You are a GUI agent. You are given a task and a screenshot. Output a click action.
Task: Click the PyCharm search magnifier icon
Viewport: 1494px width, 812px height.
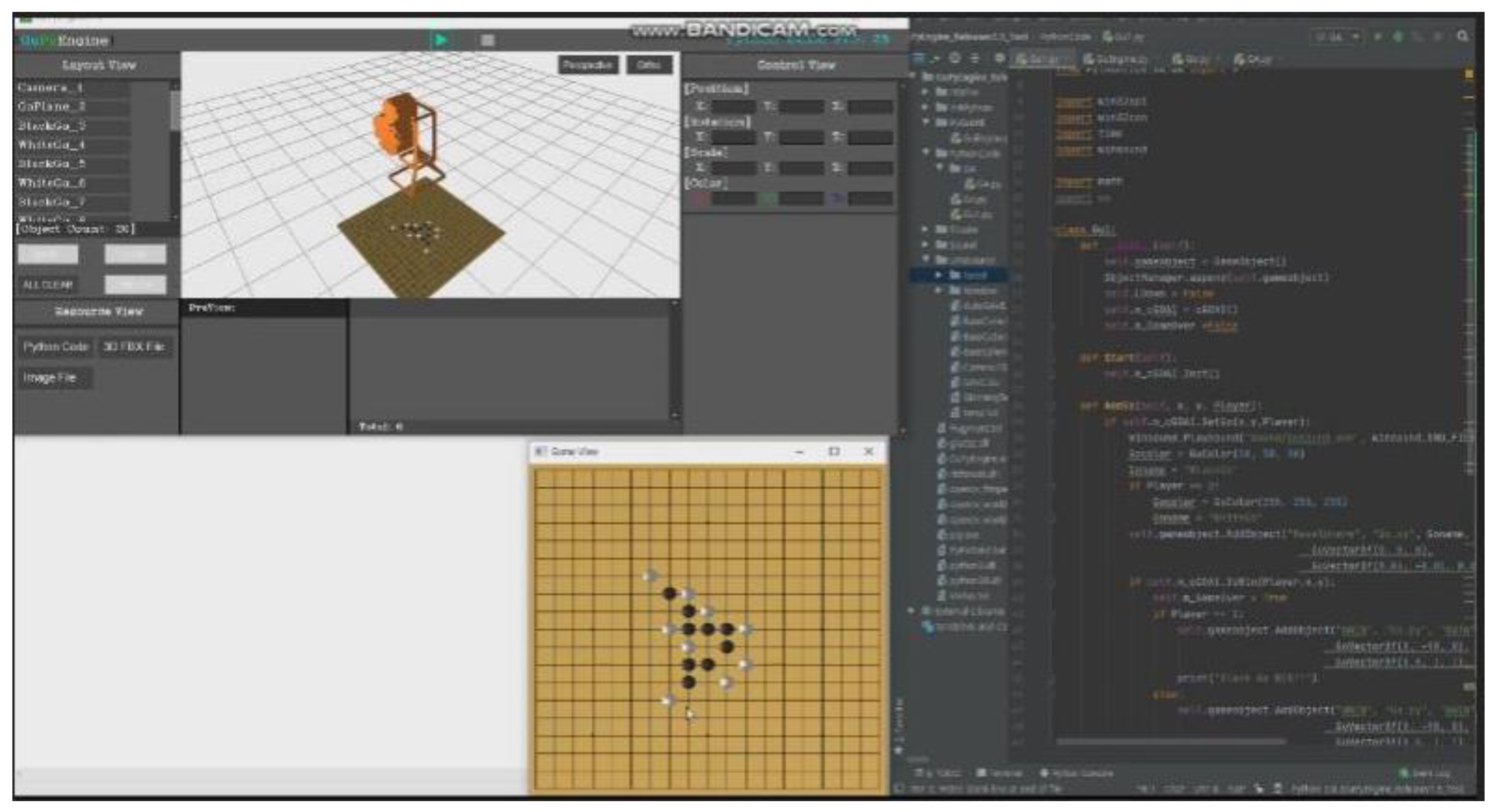[1462, 37]
